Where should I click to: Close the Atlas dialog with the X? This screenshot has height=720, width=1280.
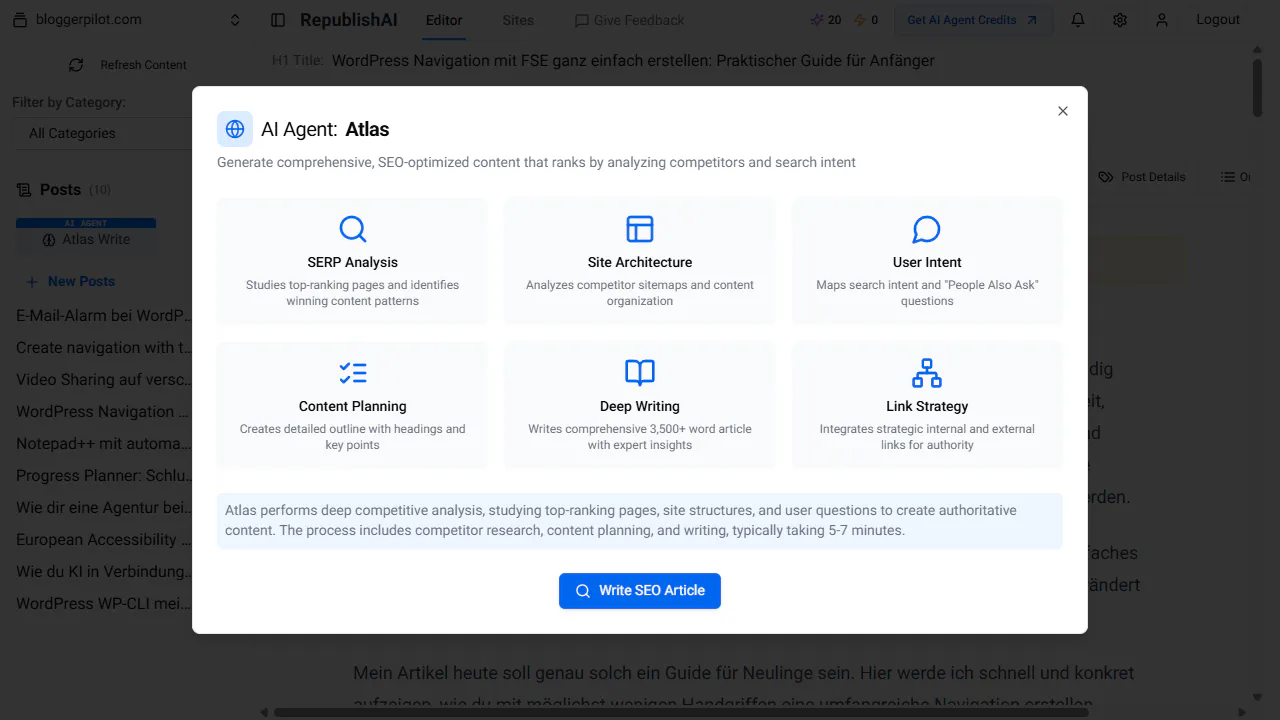click(x=1063, y=111)
